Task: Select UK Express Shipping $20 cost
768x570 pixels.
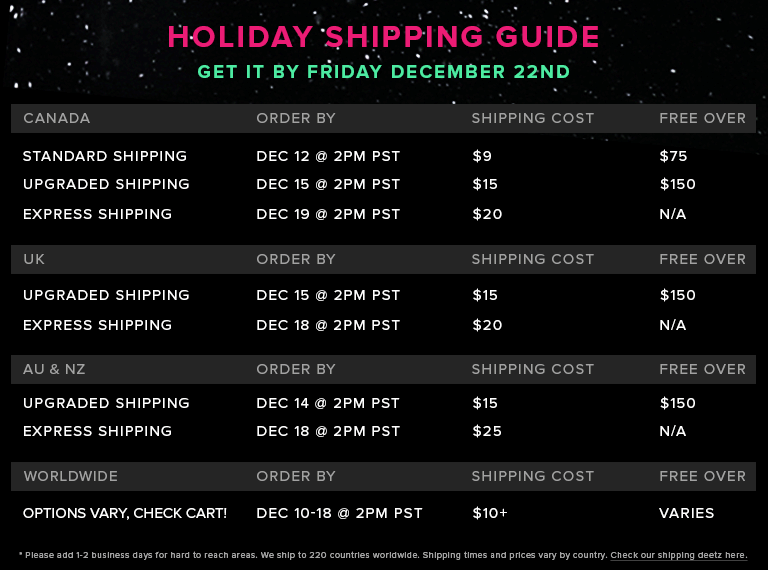Action: (487, 325)
